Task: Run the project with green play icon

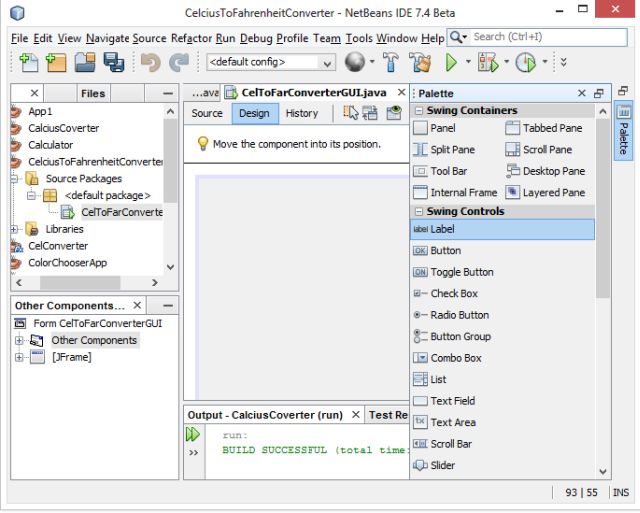Action: (x=451, y=62)
